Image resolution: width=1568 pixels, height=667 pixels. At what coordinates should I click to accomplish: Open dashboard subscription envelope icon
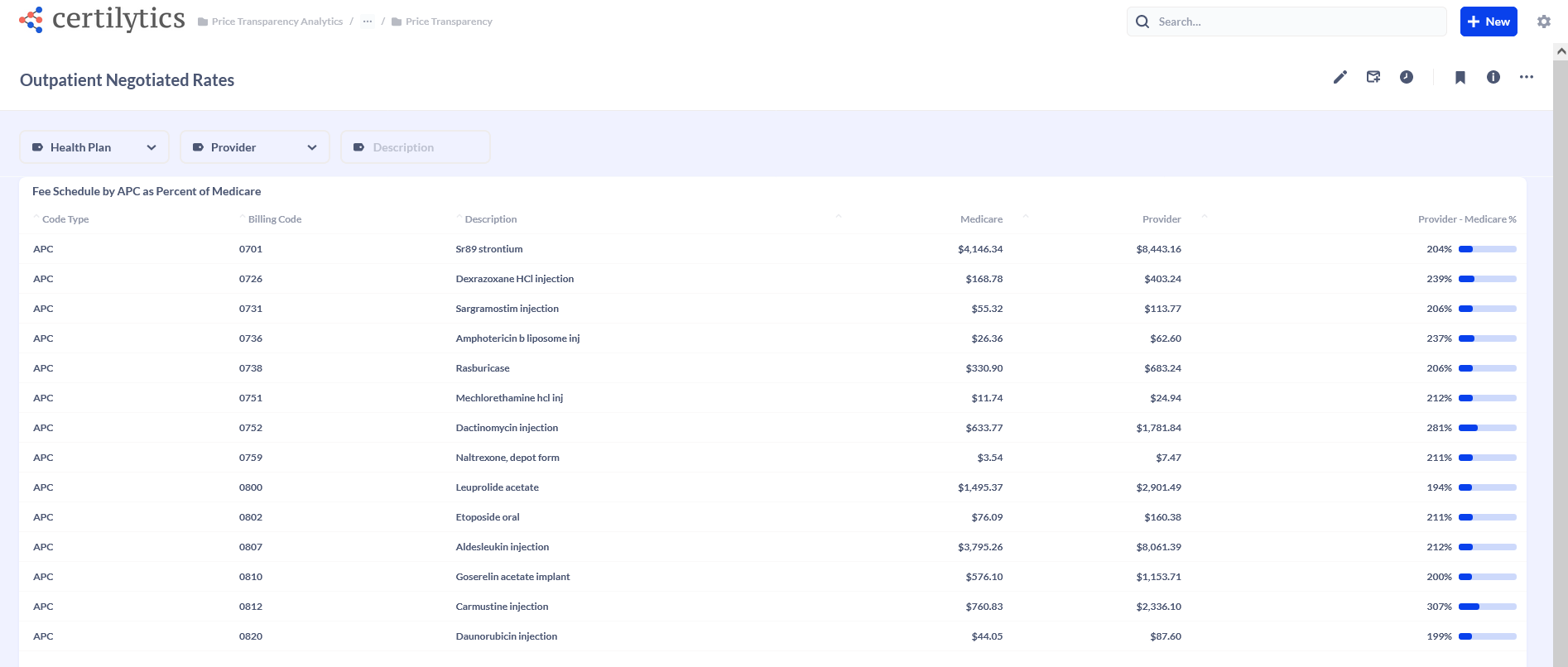(x=1373, y=77)
